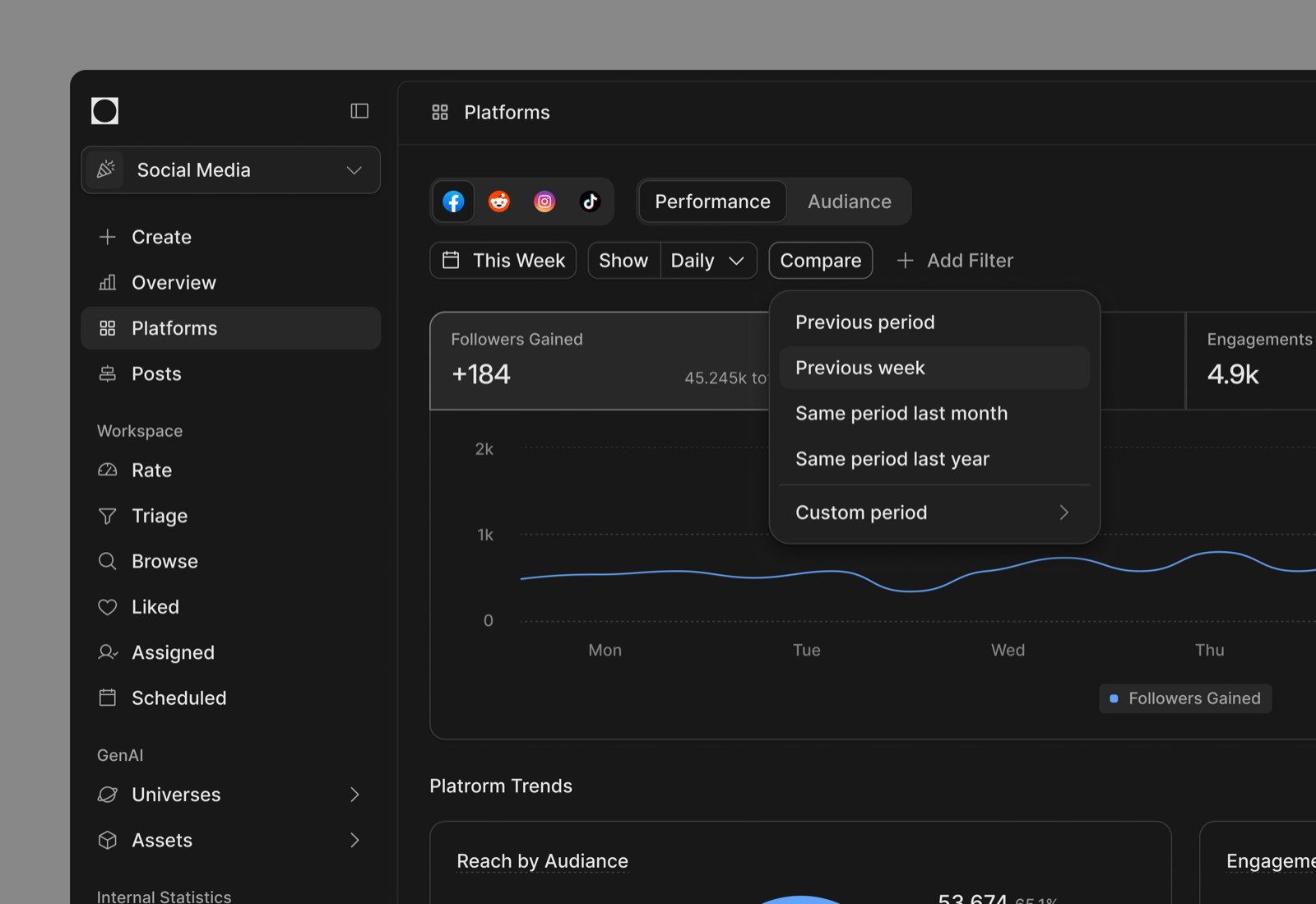Collapse sidebar with panel toggle icon
This screenshot has height=904, width=1316.
click(x=359, y=111)
